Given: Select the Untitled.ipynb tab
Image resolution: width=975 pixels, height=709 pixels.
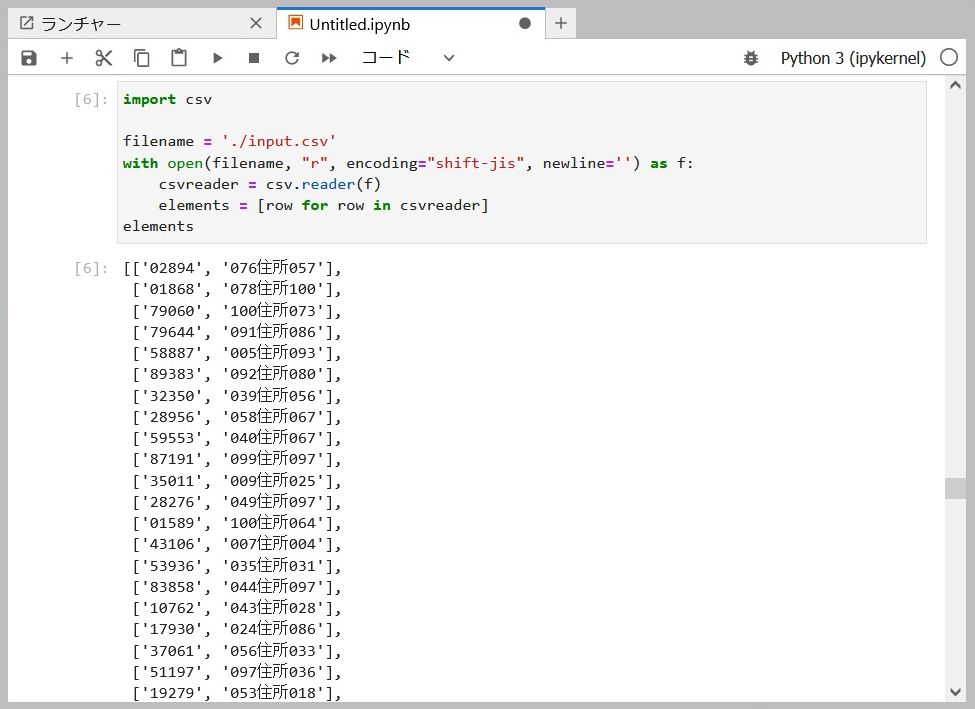Looking at the screenshot, I should pos(410,24).
